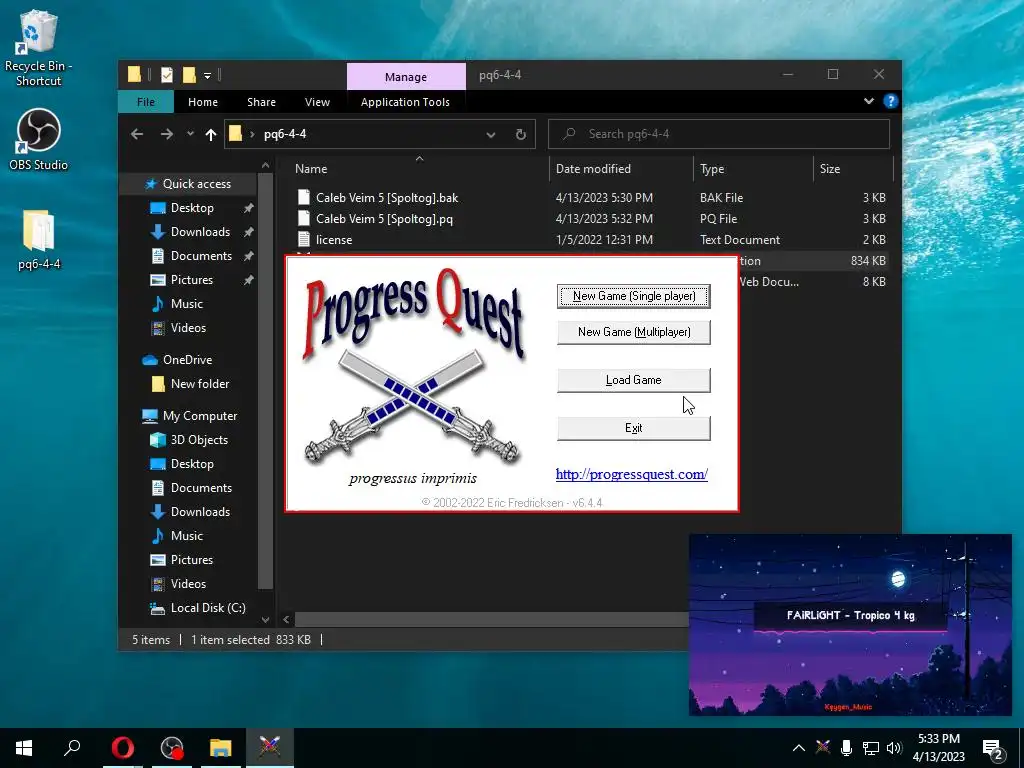The image size is (1024, 768).
Task: Start a New Game (Multiplayer)
Action: 633,332
